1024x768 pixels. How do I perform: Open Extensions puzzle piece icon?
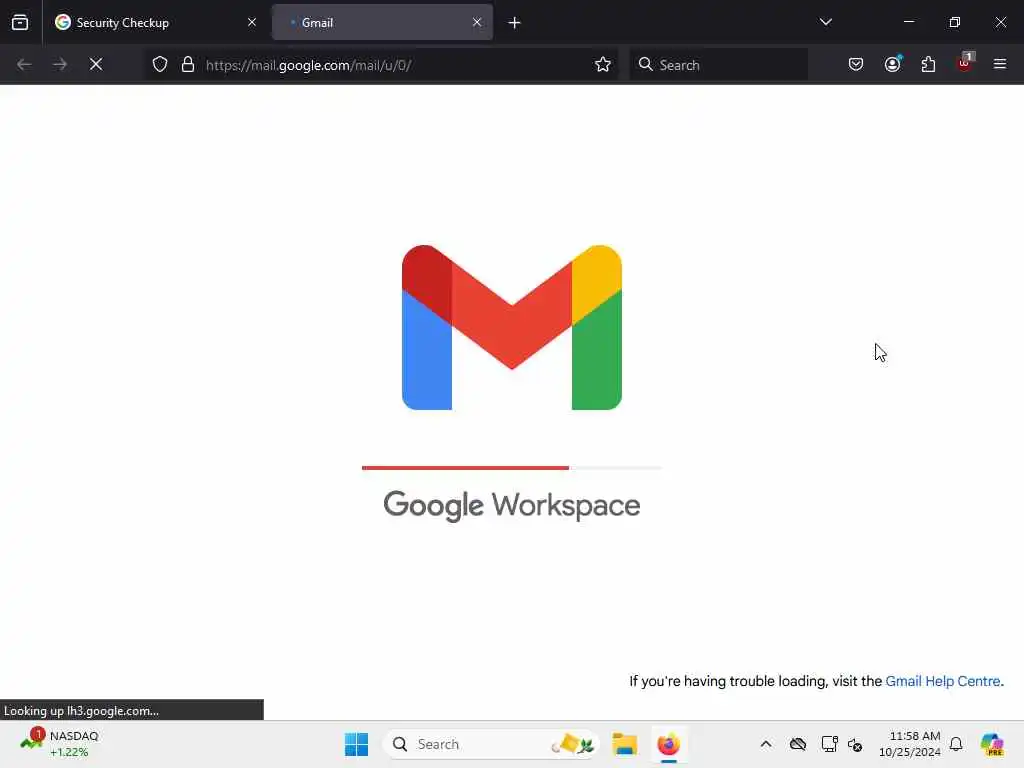[928, 64]
